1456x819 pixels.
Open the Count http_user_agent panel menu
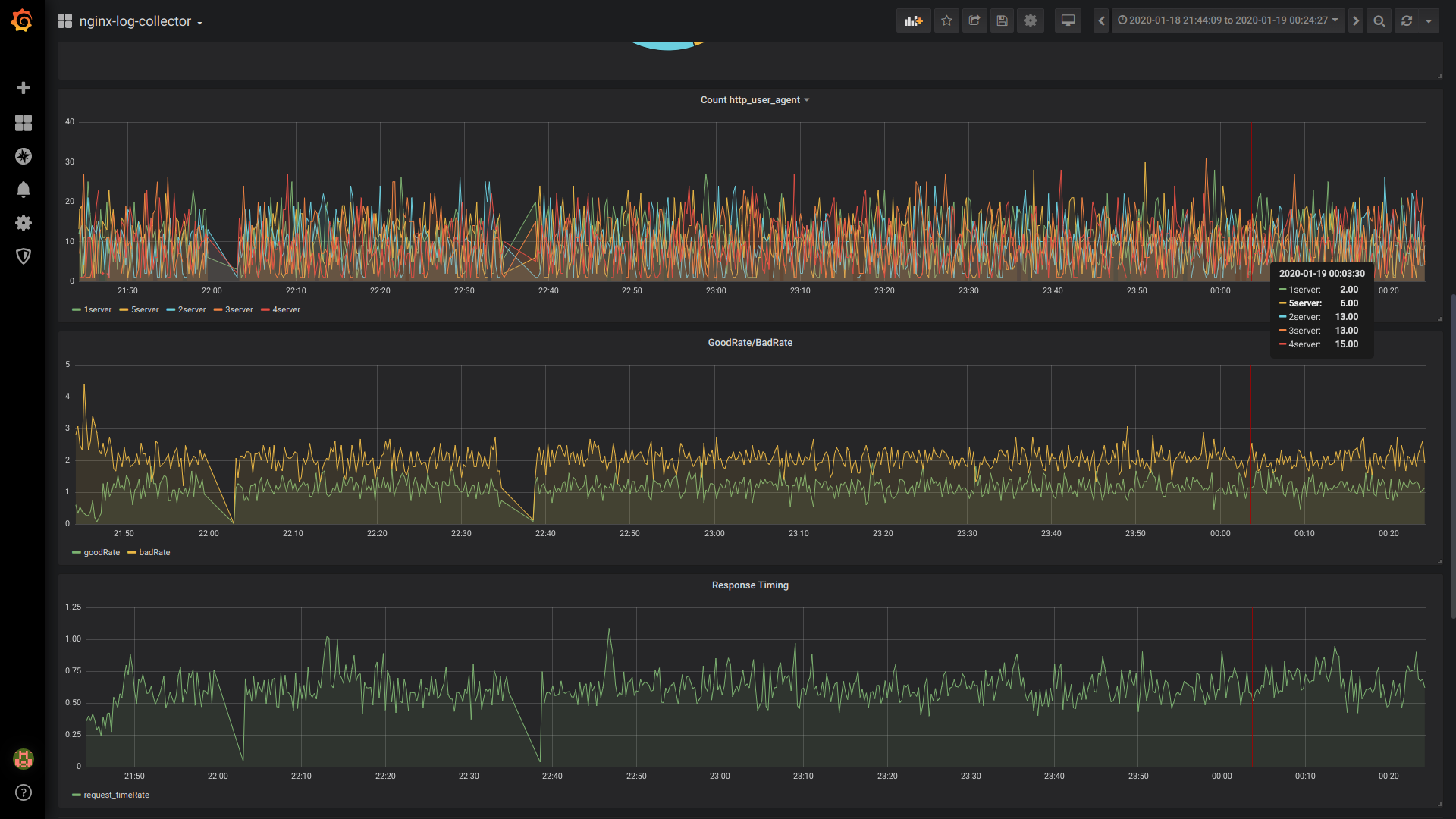point(755,100)
